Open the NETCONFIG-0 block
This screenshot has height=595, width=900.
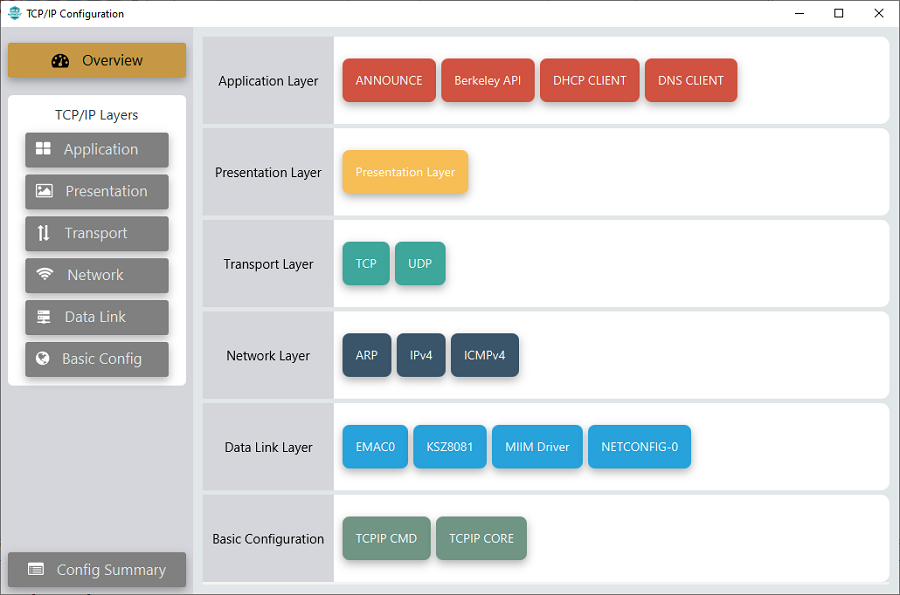[639, 447]
